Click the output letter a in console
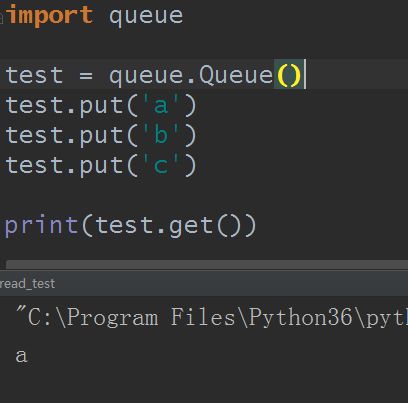Image resolution: width=408 pixels, height=403 pixels. pos(21,356)
